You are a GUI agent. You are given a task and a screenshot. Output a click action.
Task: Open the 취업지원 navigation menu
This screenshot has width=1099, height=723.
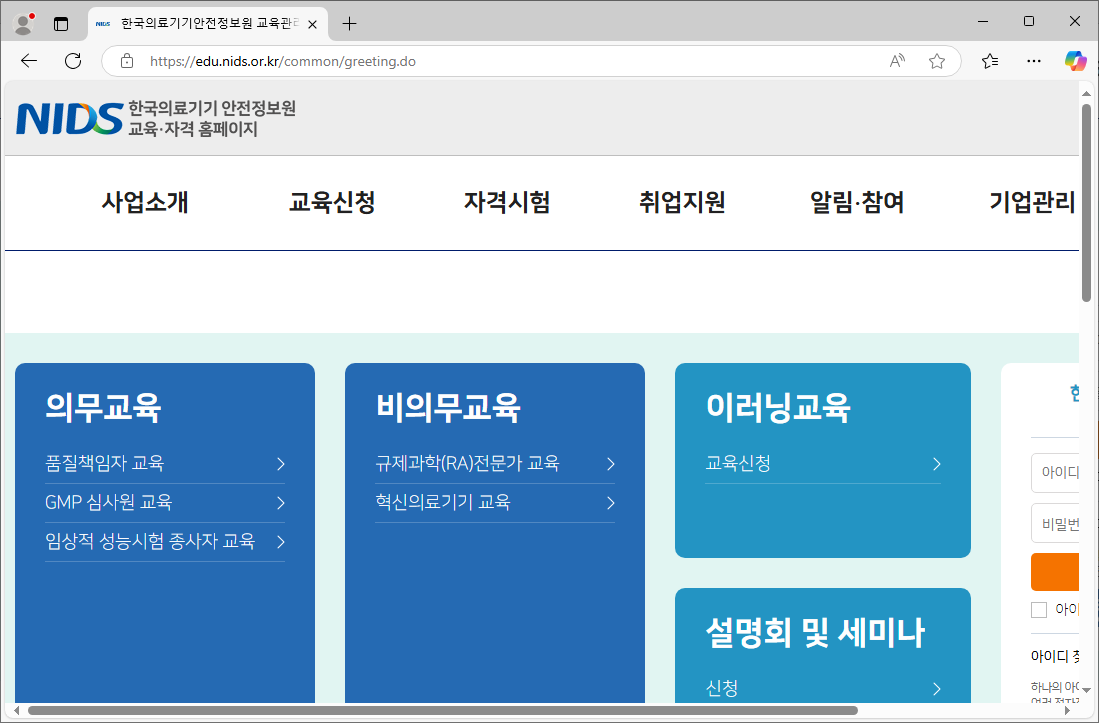(681, 202)
